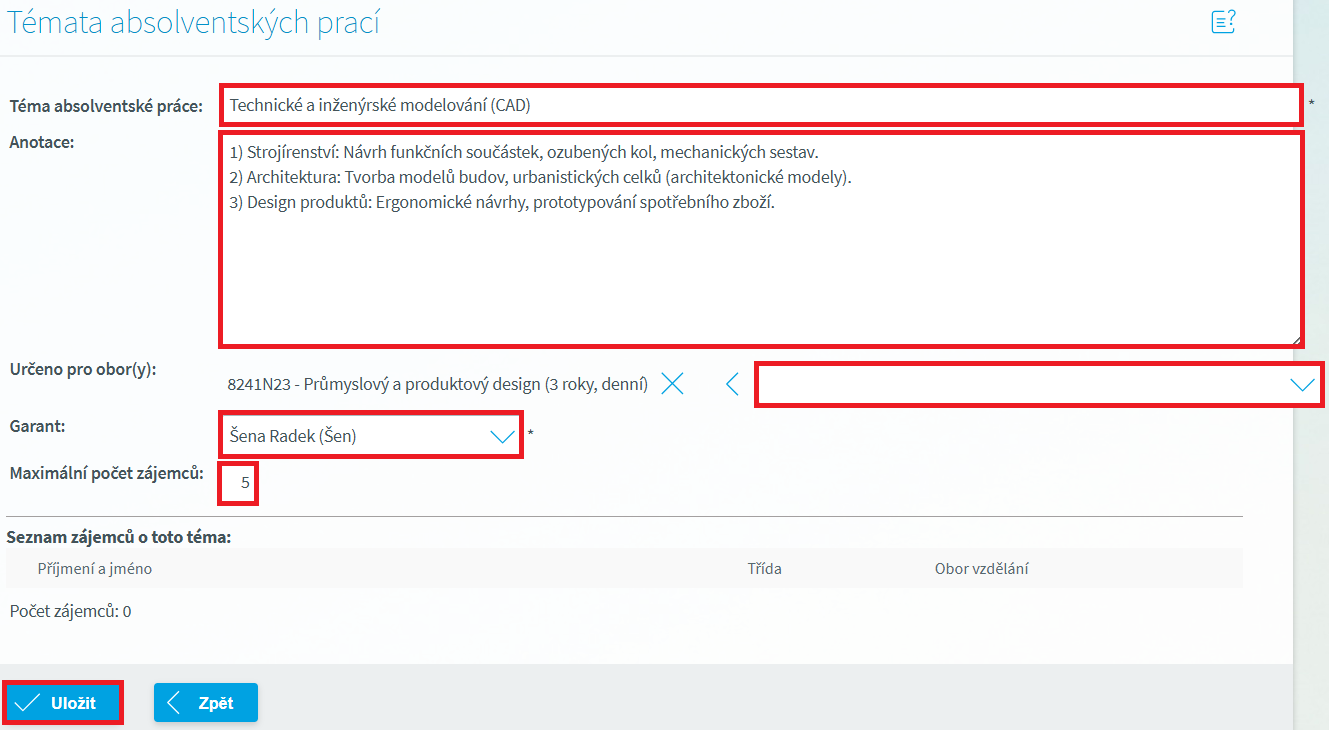Open the help icon beside the page title
The width and height of the screenshot is (1329, 730).
[x=1223, y=22]
